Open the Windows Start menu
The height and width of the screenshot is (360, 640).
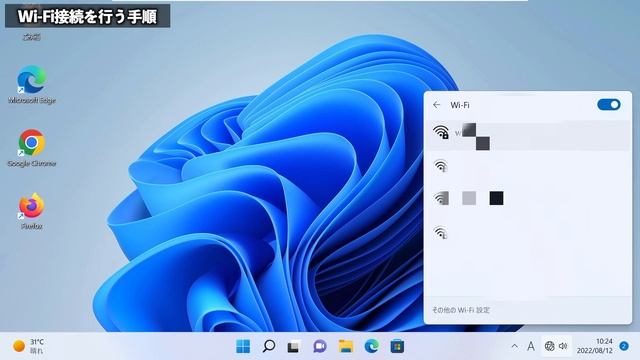[243, 347]
